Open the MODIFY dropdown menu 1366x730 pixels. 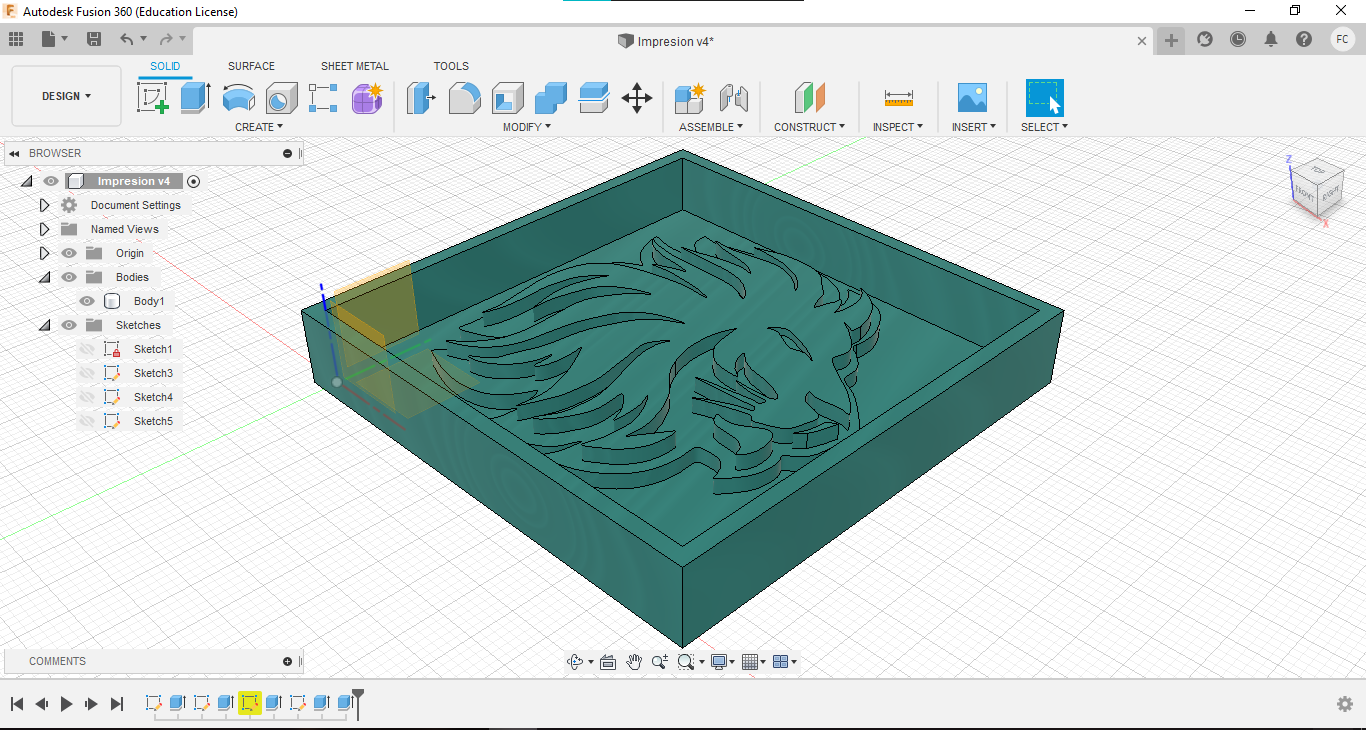(527, 127)
